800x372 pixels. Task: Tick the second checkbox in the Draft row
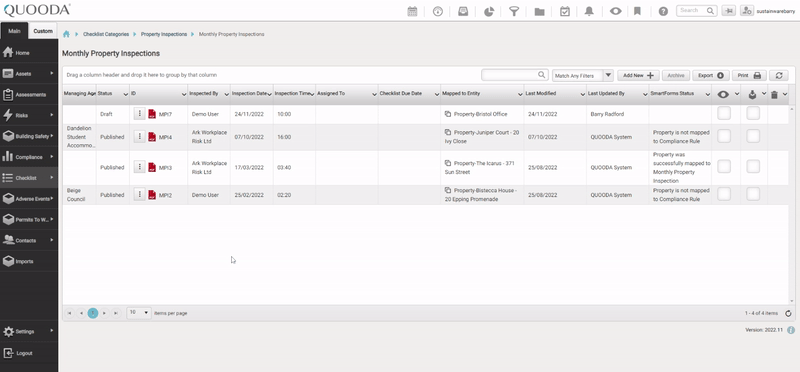753,113
